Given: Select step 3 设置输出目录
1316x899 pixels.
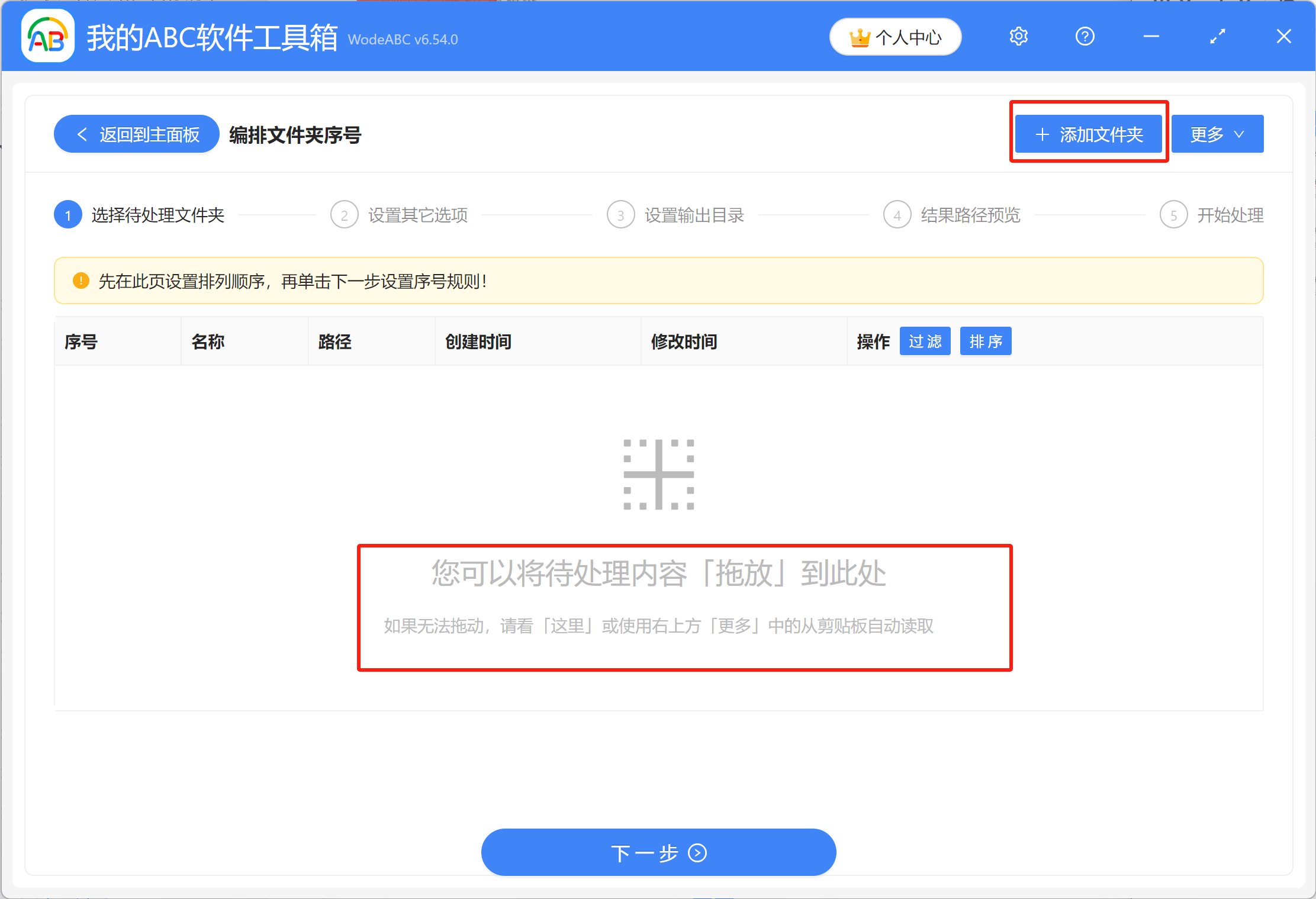Looking at the screenshot, I should (693, 215).
